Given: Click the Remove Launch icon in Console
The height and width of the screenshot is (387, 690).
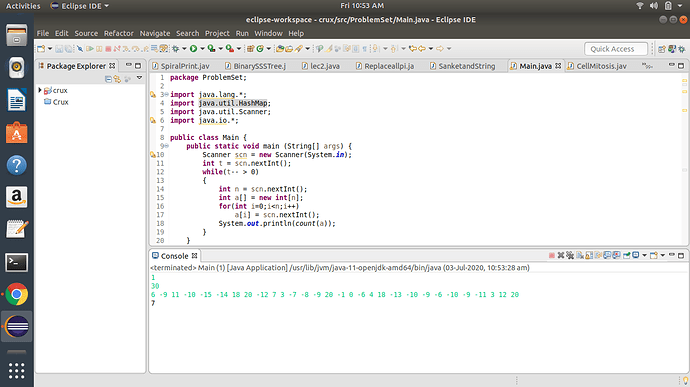Looking at the screenshot, I should click(561, 255).
